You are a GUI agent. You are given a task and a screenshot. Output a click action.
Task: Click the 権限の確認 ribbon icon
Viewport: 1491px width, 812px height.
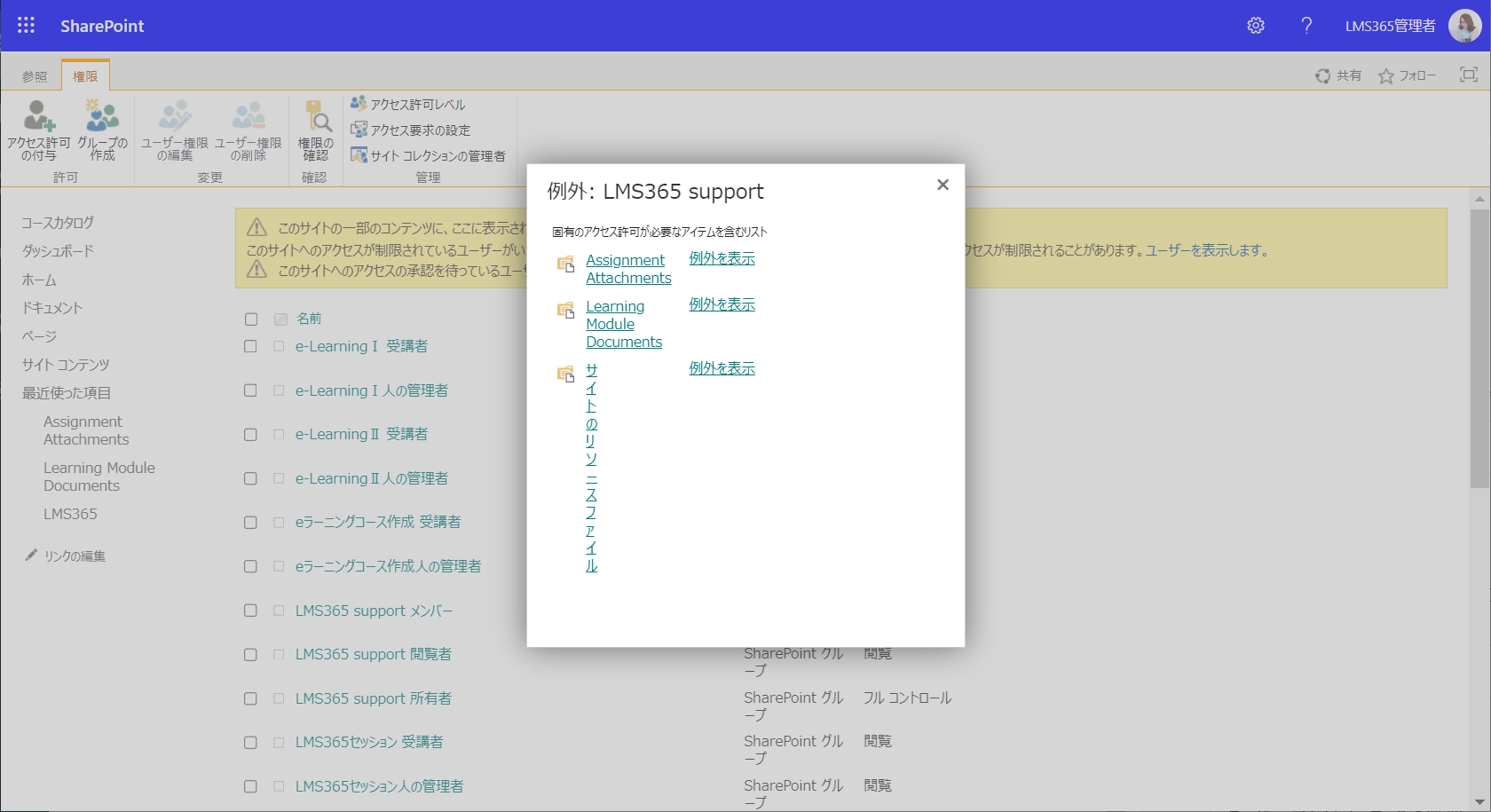pos(316,116)
